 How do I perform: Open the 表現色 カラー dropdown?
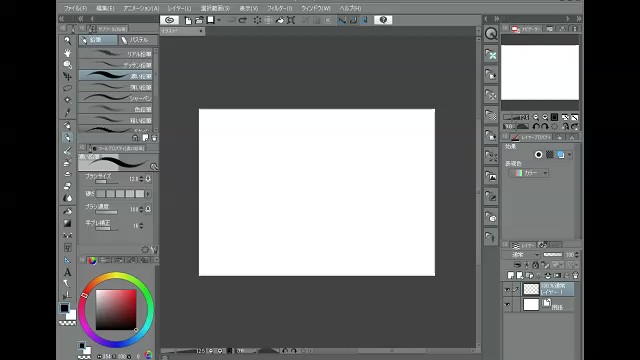(529, 173)
